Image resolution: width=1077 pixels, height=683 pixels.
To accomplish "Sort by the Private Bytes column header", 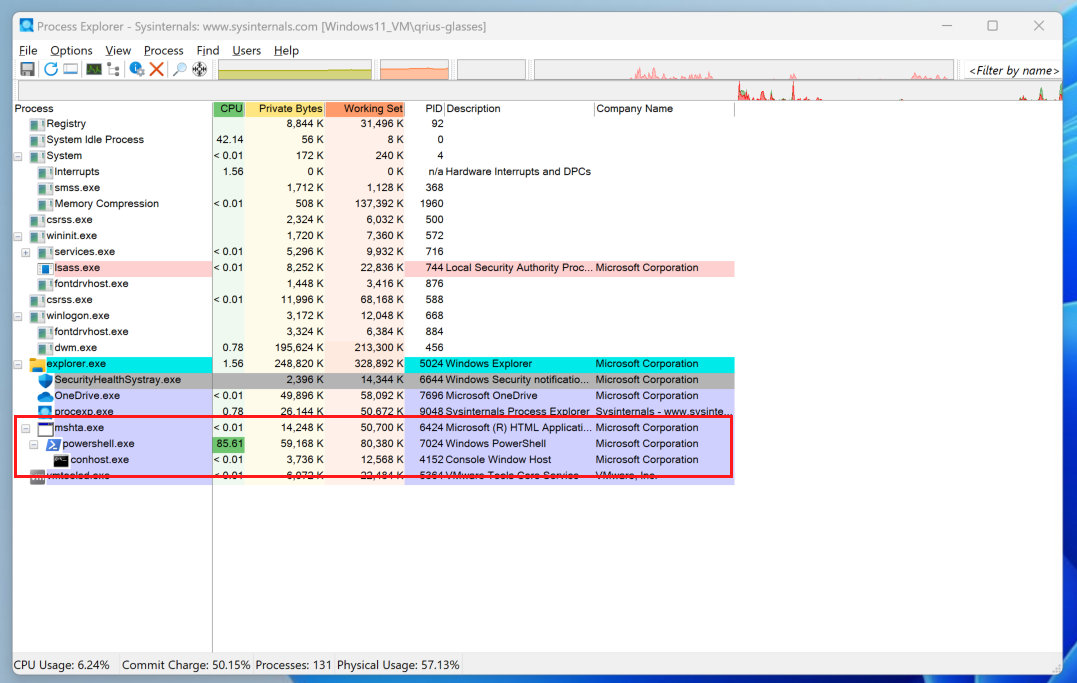I will 285,109.
